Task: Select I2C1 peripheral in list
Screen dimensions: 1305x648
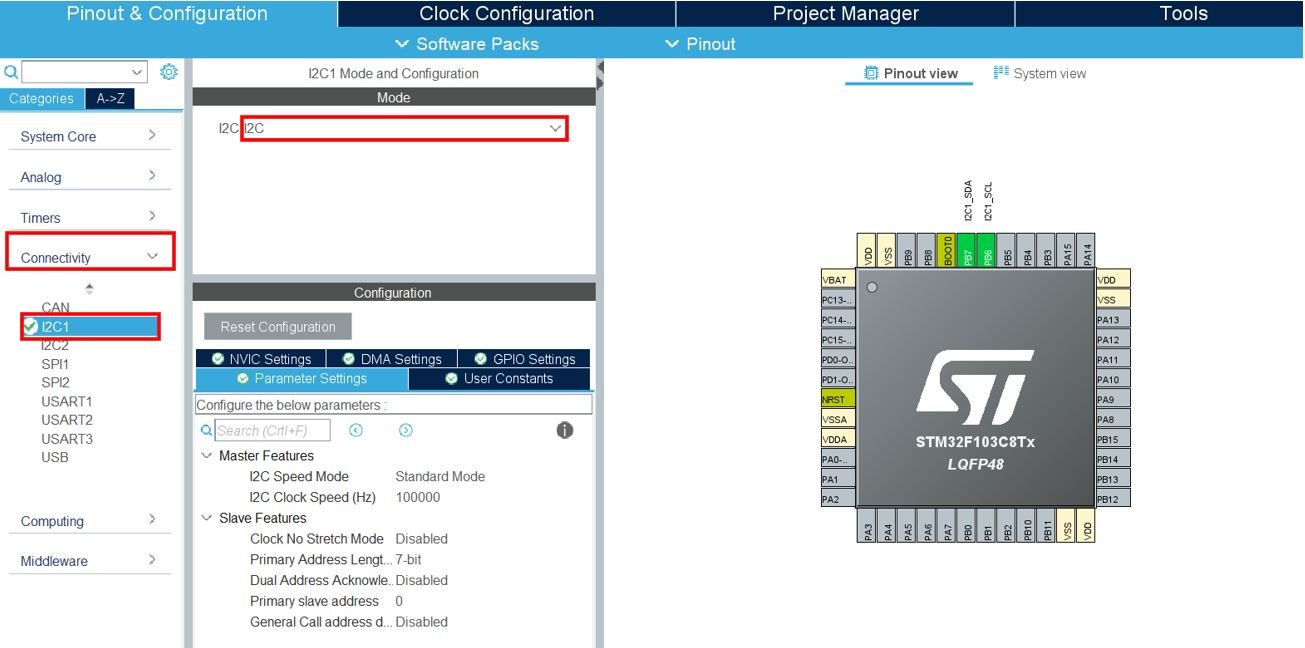Action: tap(90, 326)
